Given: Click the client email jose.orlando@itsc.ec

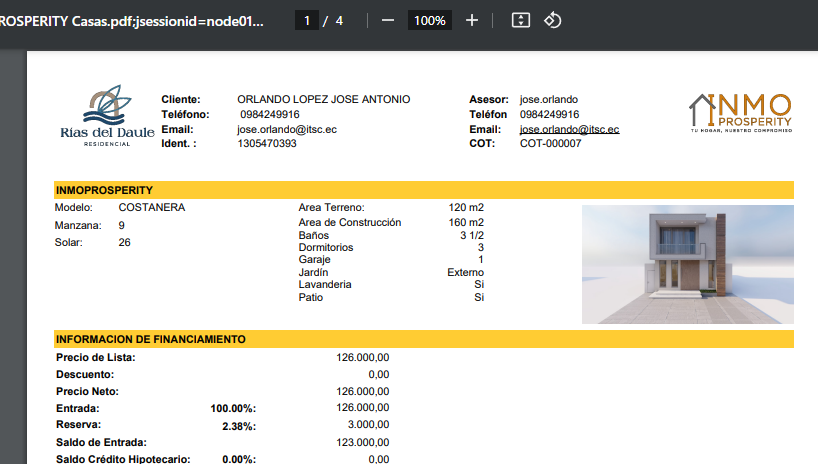Looking at the screenshot, I should point(286,129).
